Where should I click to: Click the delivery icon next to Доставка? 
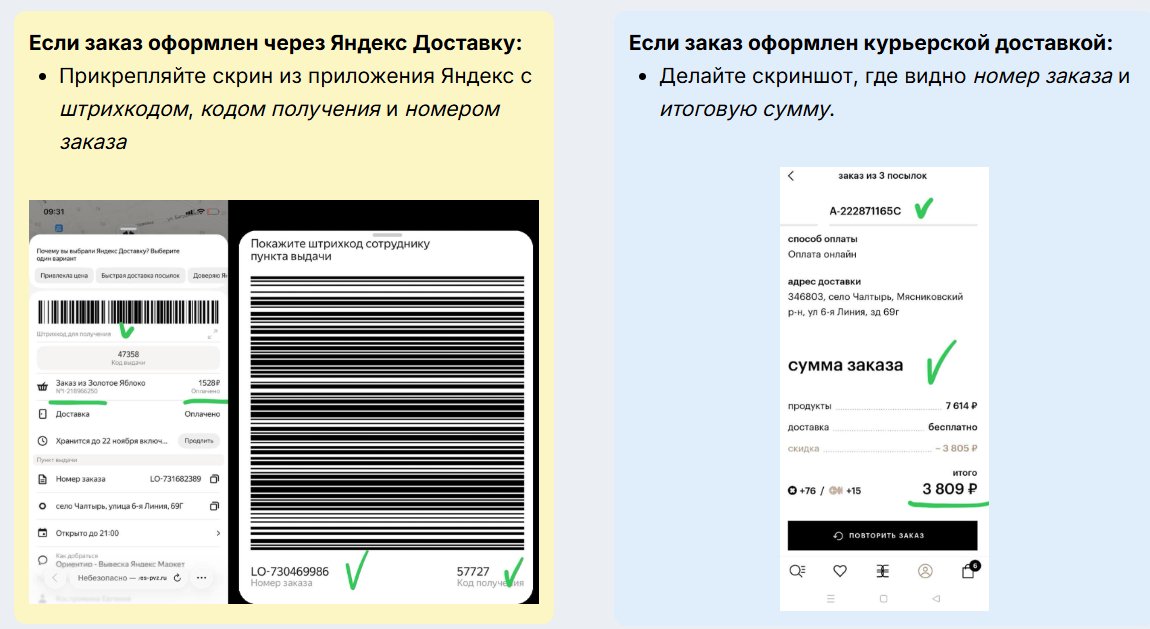(43, 414)
